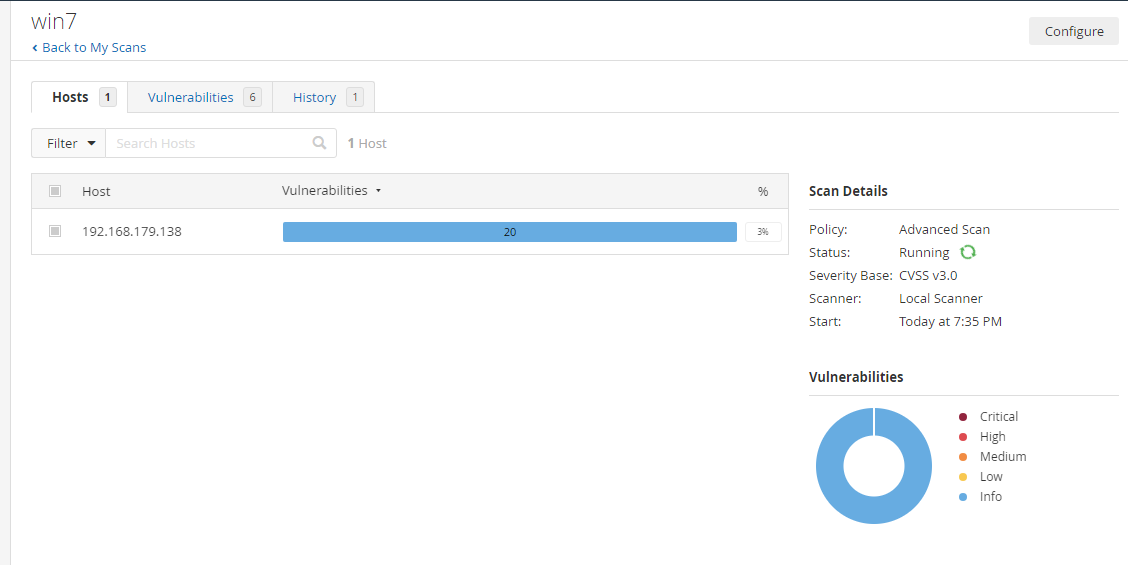Click the CVSS v3.0 severity base value
This screenshot has width=1128, height=565.
pos(928,275)
